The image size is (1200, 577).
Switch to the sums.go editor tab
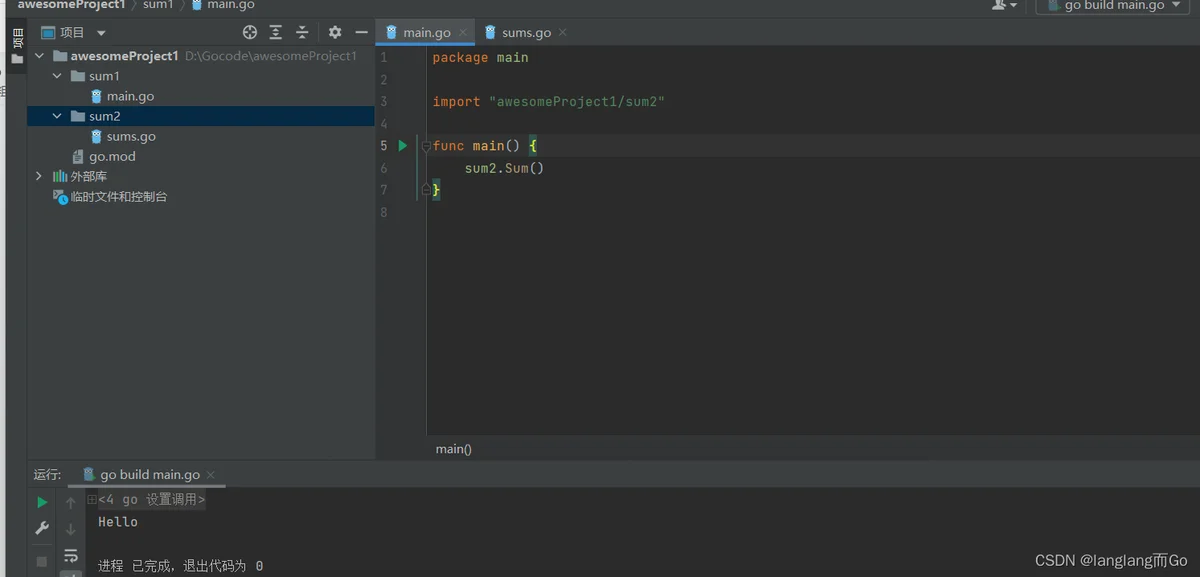(526, 33)
